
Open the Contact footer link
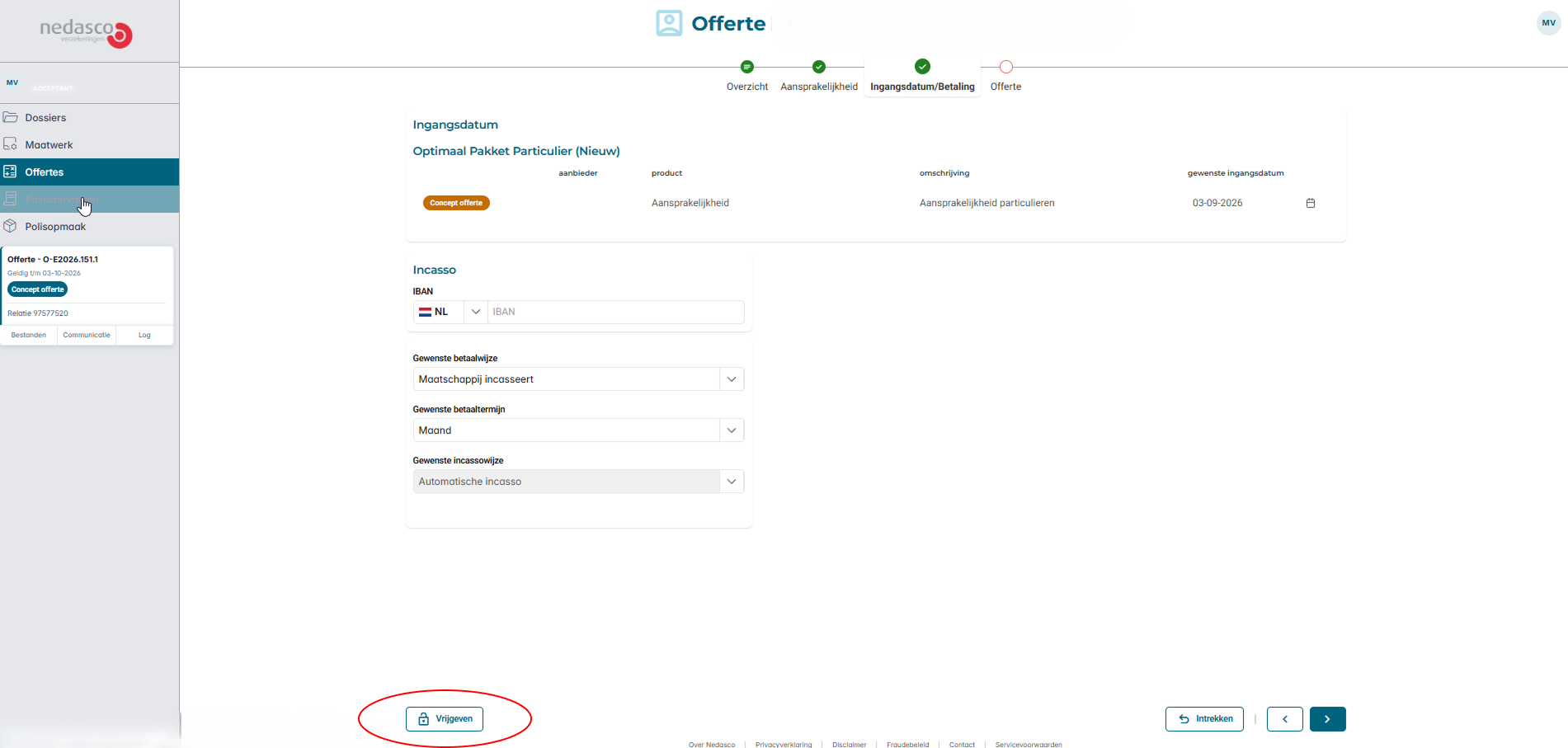coord(962,744)
